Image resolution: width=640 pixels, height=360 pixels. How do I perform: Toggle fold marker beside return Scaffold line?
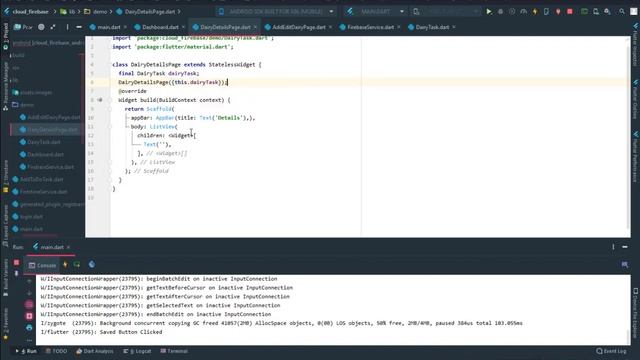(109, 109)
